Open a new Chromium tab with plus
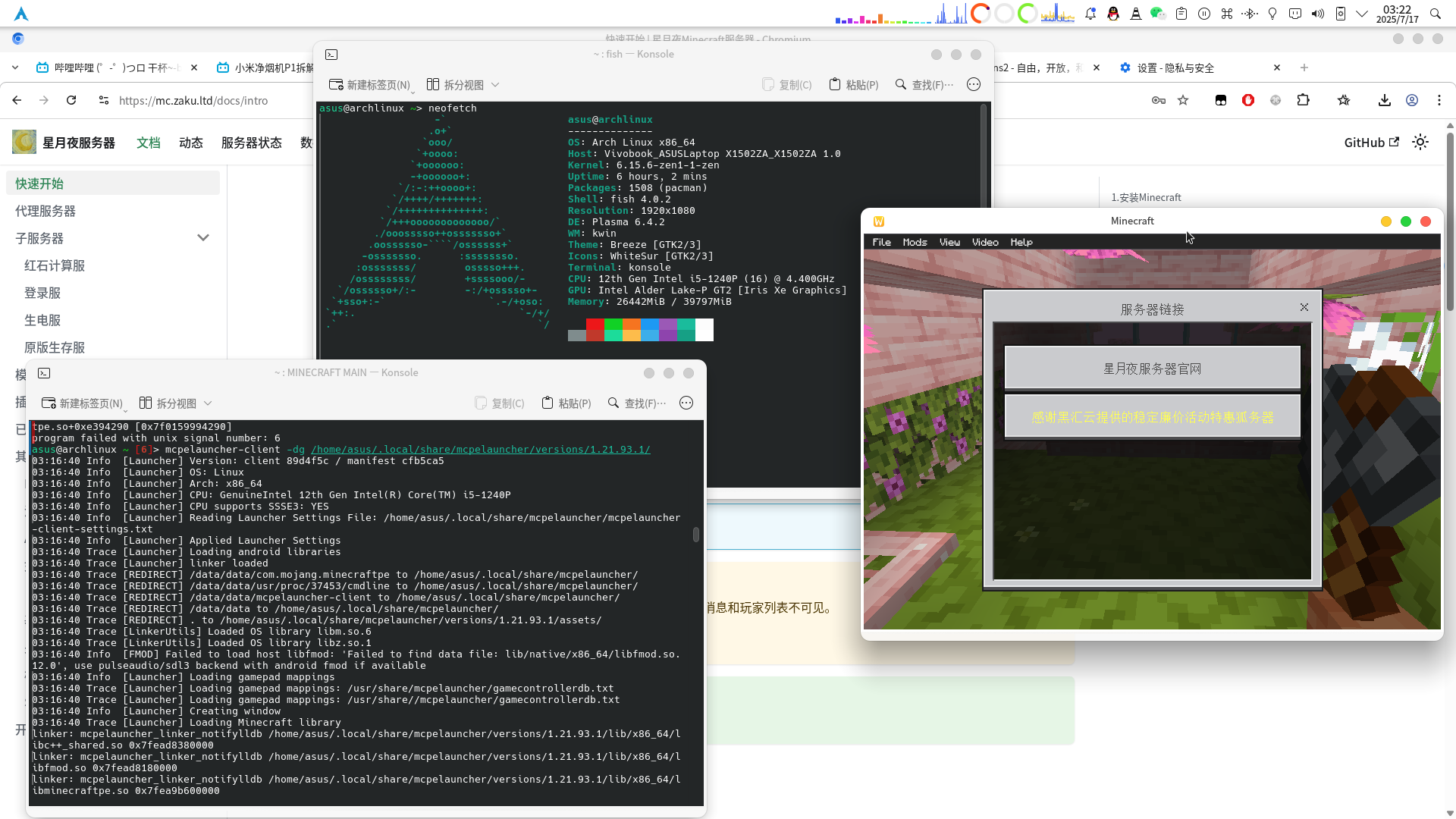Image resolution: width=1456 pixels, height=819 pixels. [1304, 67]
